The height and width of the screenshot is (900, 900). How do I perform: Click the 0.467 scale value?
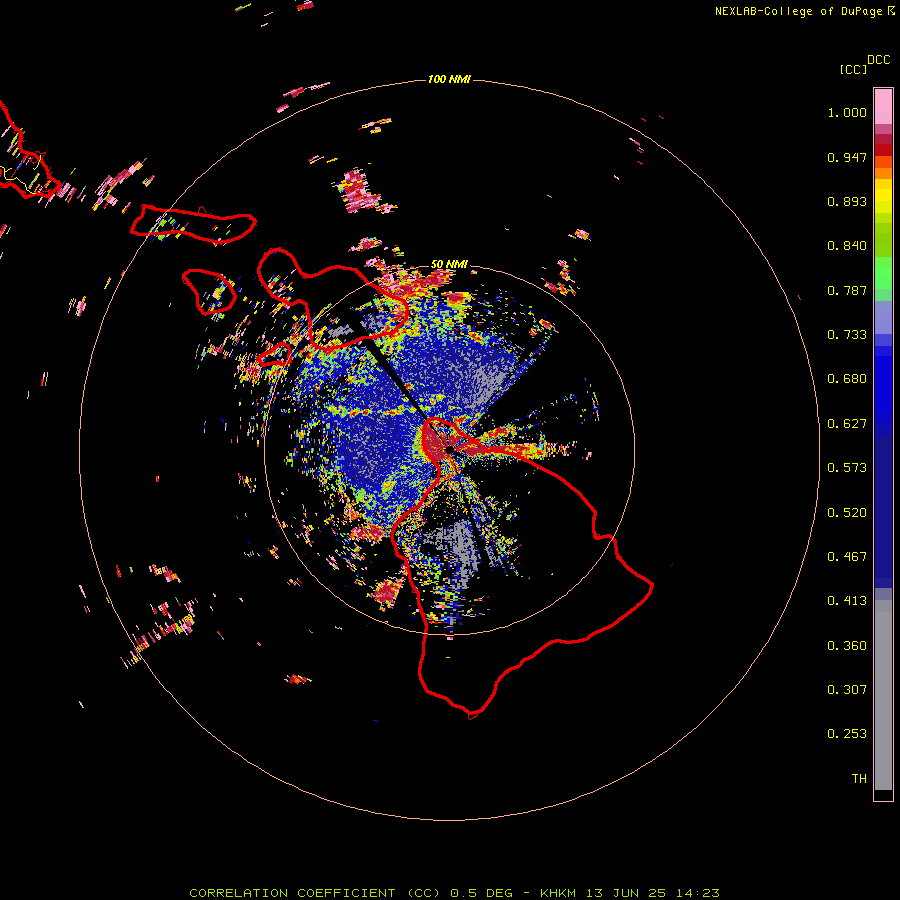[x=847, y=557]
